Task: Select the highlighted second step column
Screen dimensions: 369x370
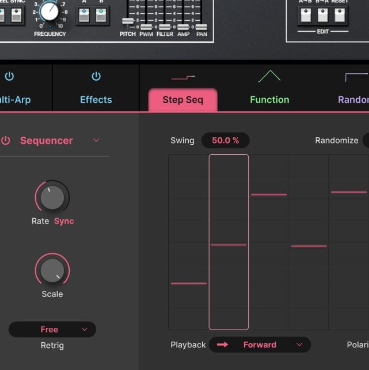Action: (229, 242)
